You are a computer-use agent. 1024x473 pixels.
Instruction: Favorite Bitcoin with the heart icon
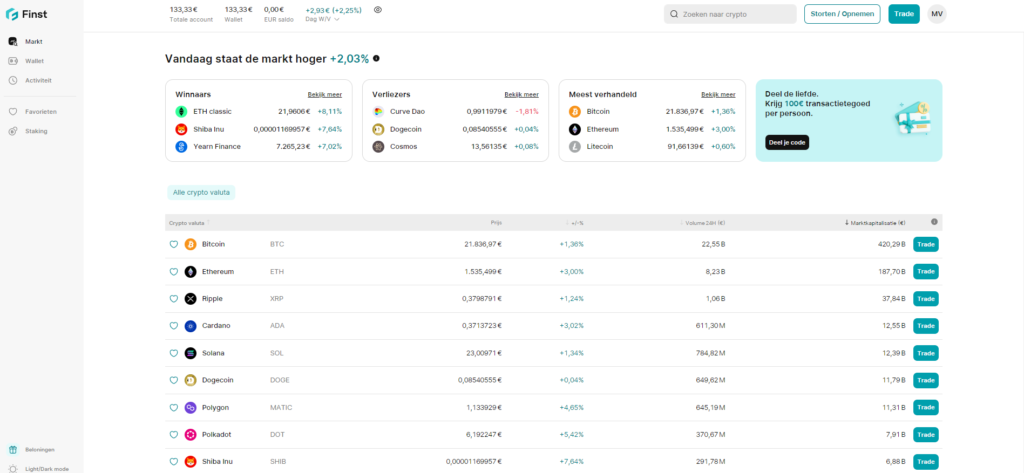(x=174, y=244)
